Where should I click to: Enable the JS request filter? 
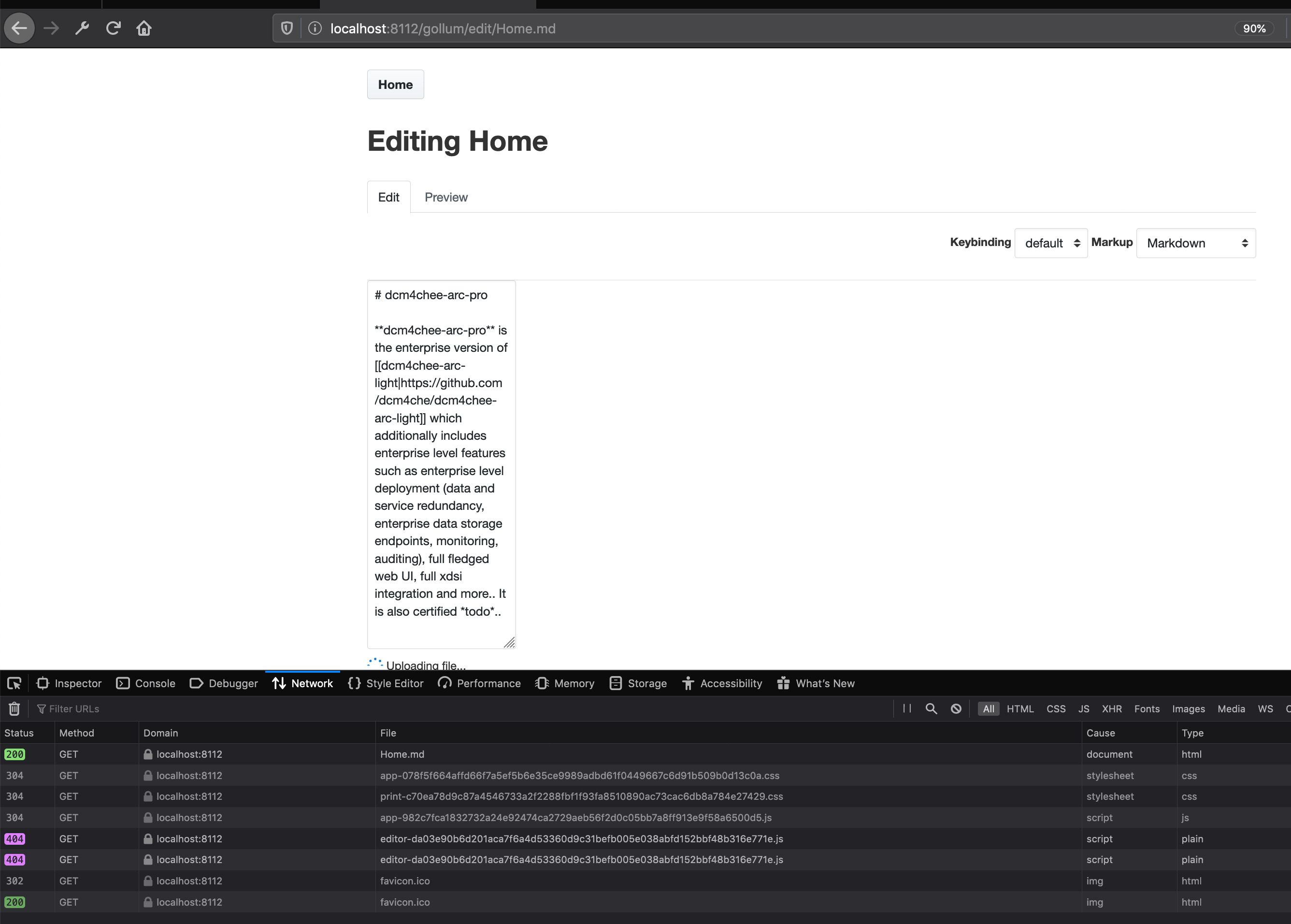pos(1083,708)
